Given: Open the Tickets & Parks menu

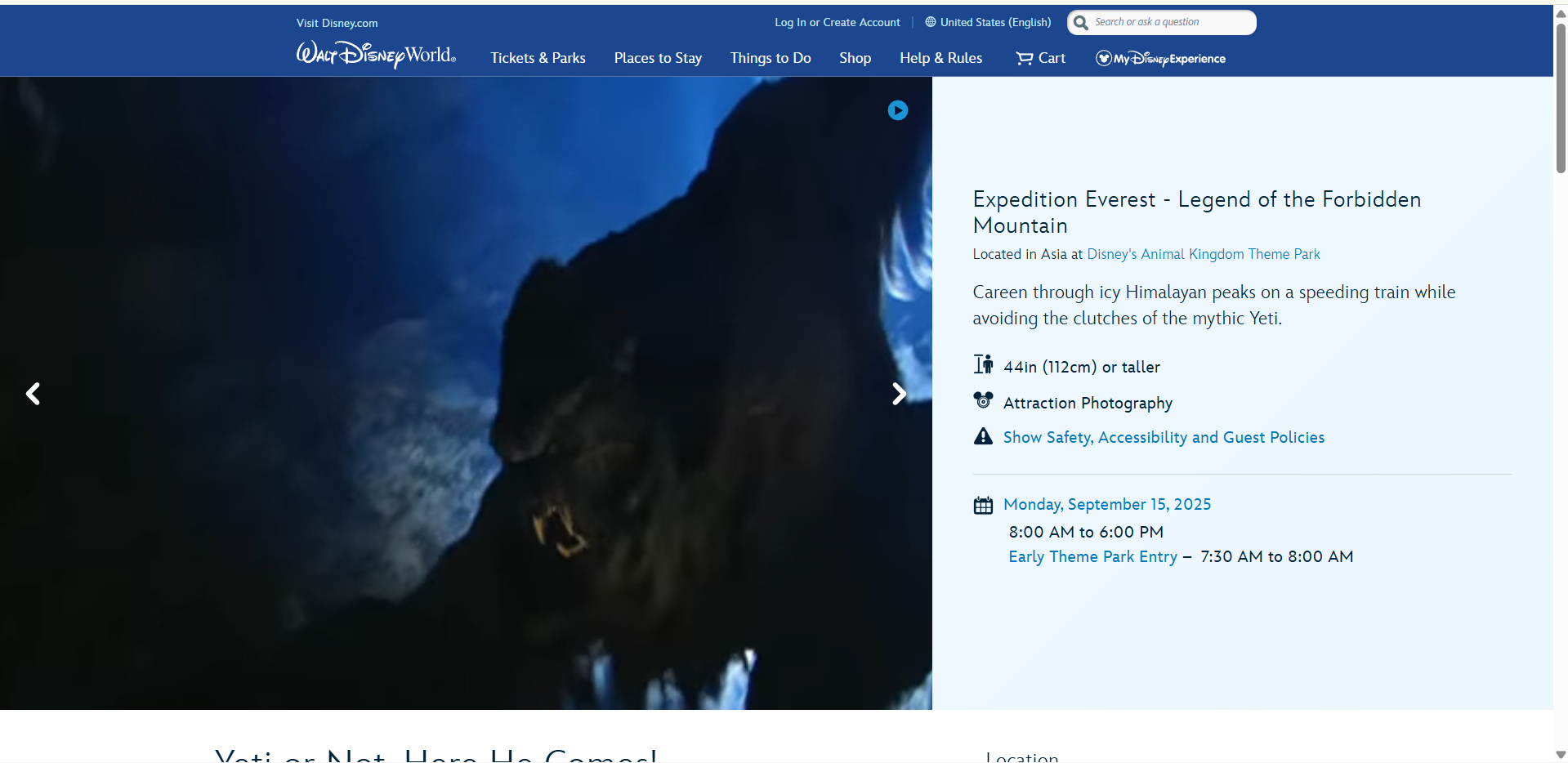Looking at the screenshot, I should point(538,58).
